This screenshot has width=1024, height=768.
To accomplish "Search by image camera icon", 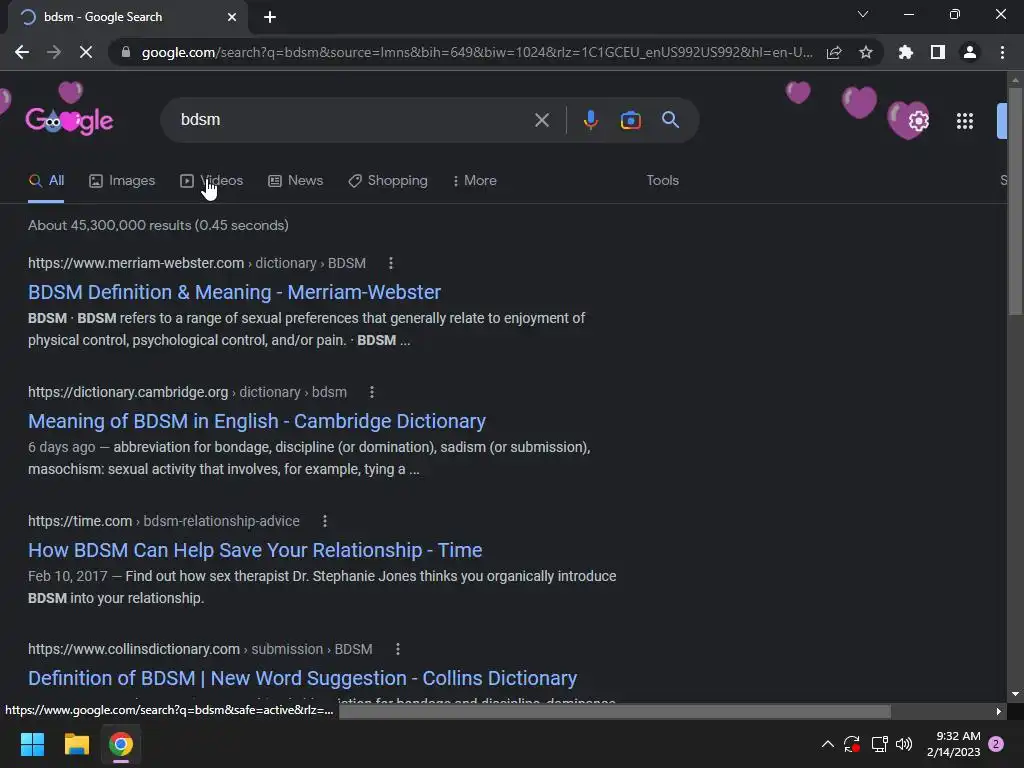I will point(630,120).
